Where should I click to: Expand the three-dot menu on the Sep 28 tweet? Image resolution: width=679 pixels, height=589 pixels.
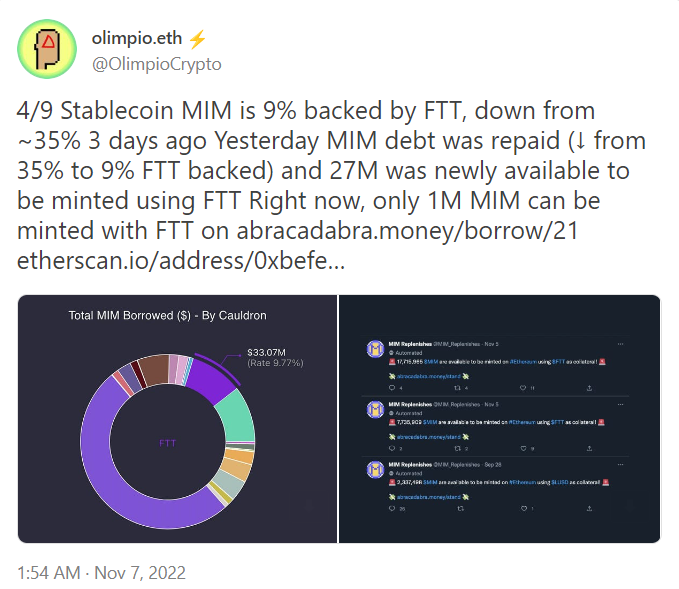click(621, 464)
